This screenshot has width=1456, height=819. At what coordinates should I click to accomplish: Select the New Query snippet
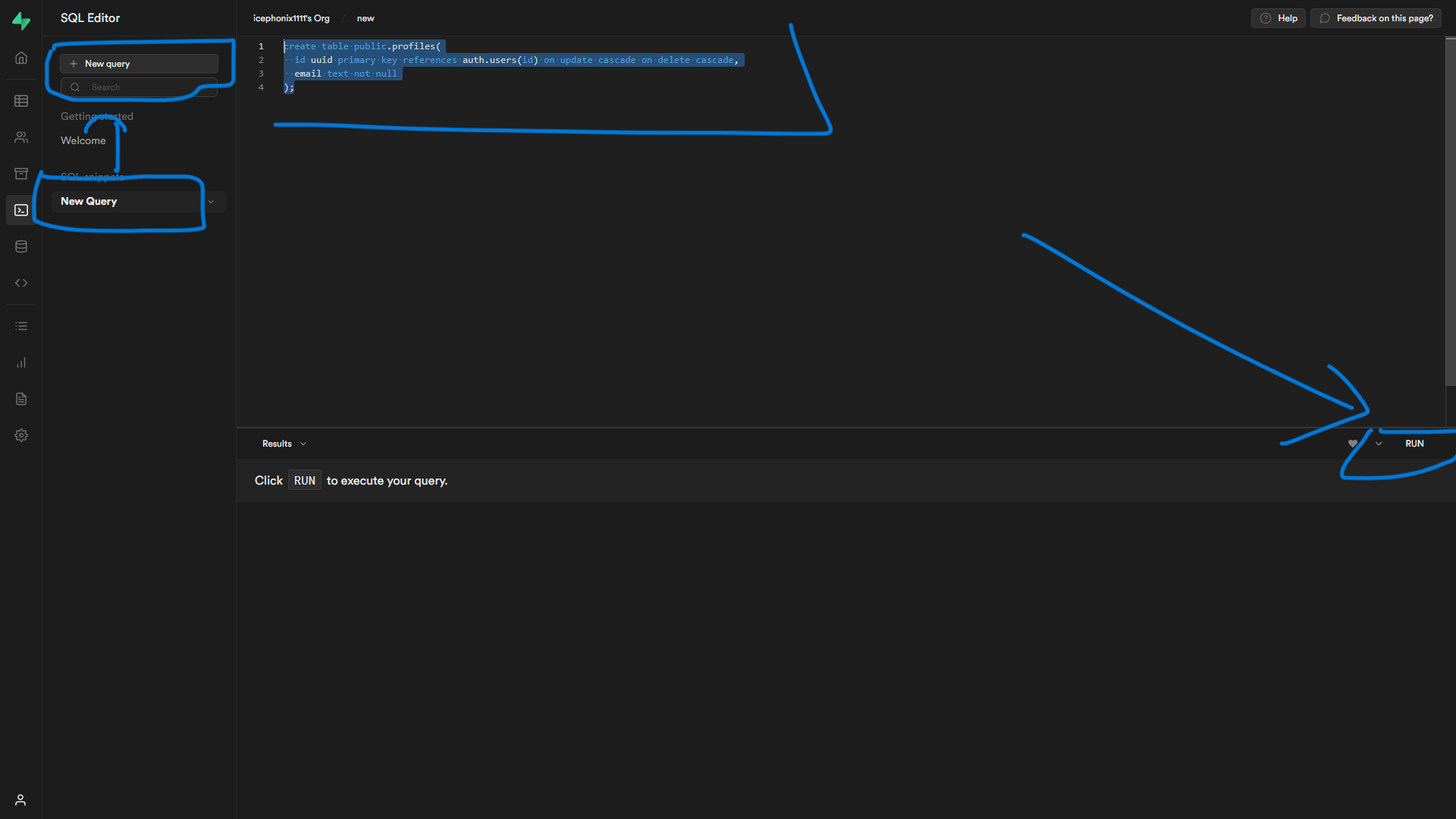[x=89, y=202]
